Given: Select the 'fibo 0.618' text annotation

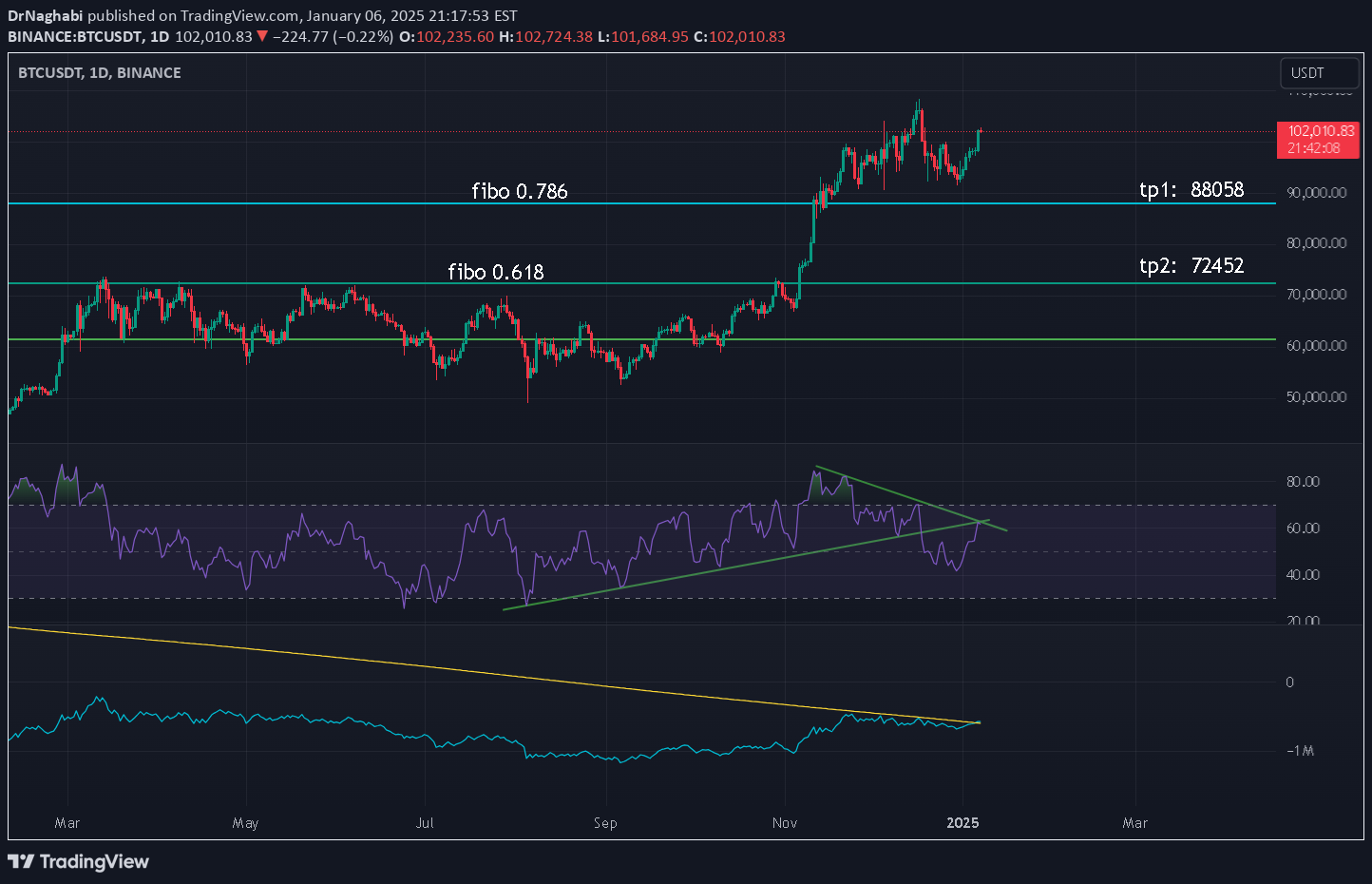Looking at the screenshot, I should coord(496,272).
